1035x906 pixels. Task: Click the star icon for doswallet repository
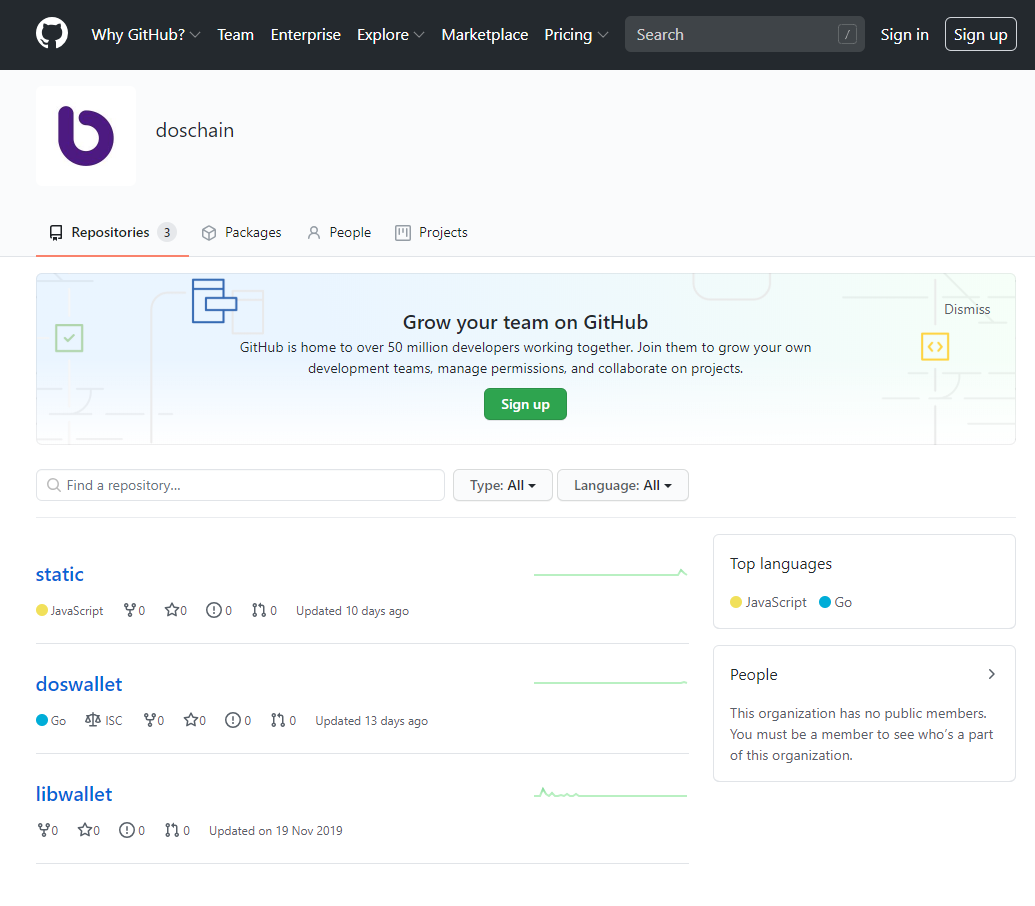point(191,720)
